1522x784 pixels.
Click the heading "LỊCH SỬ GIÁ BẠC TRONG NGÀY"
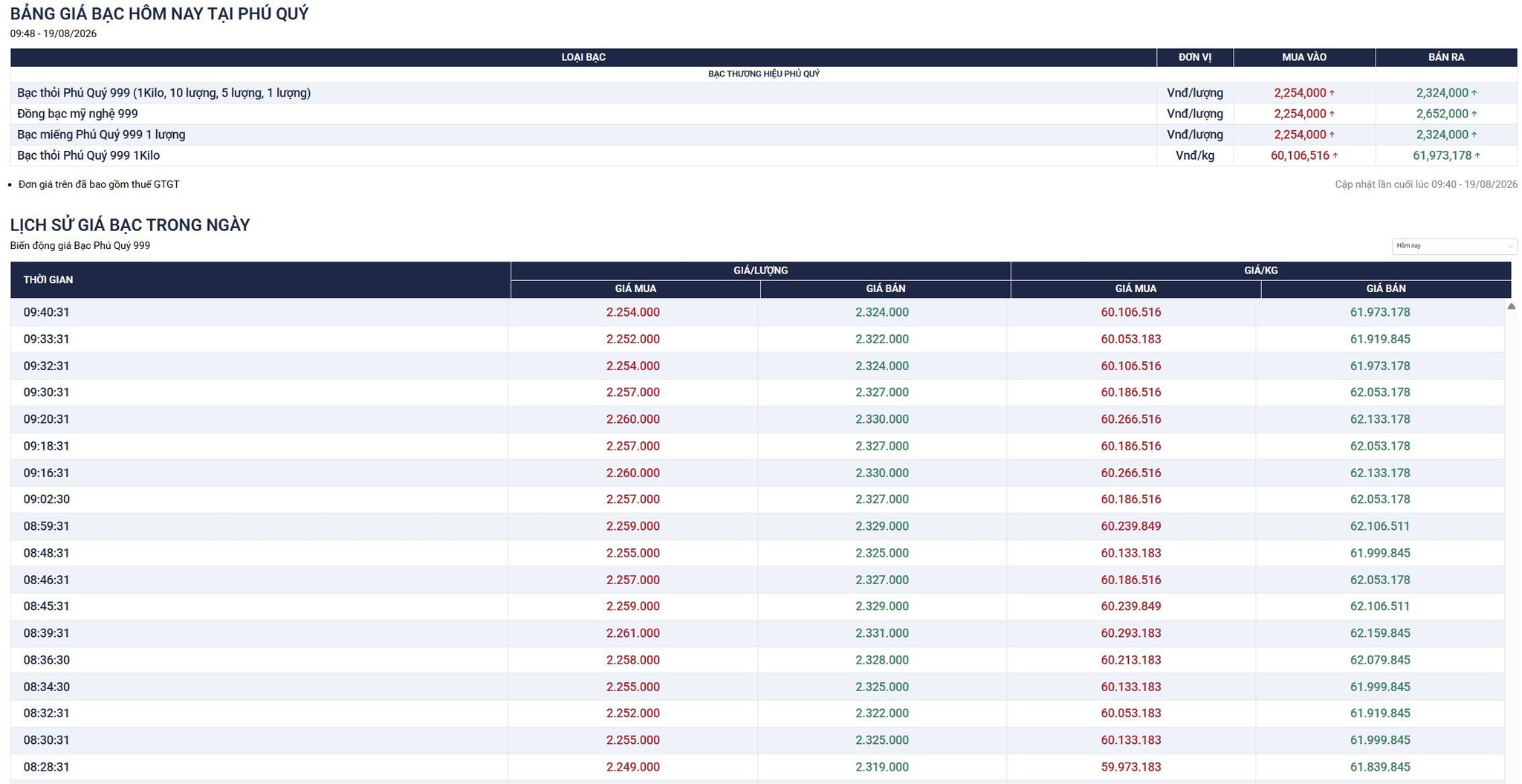pos(130,225)
